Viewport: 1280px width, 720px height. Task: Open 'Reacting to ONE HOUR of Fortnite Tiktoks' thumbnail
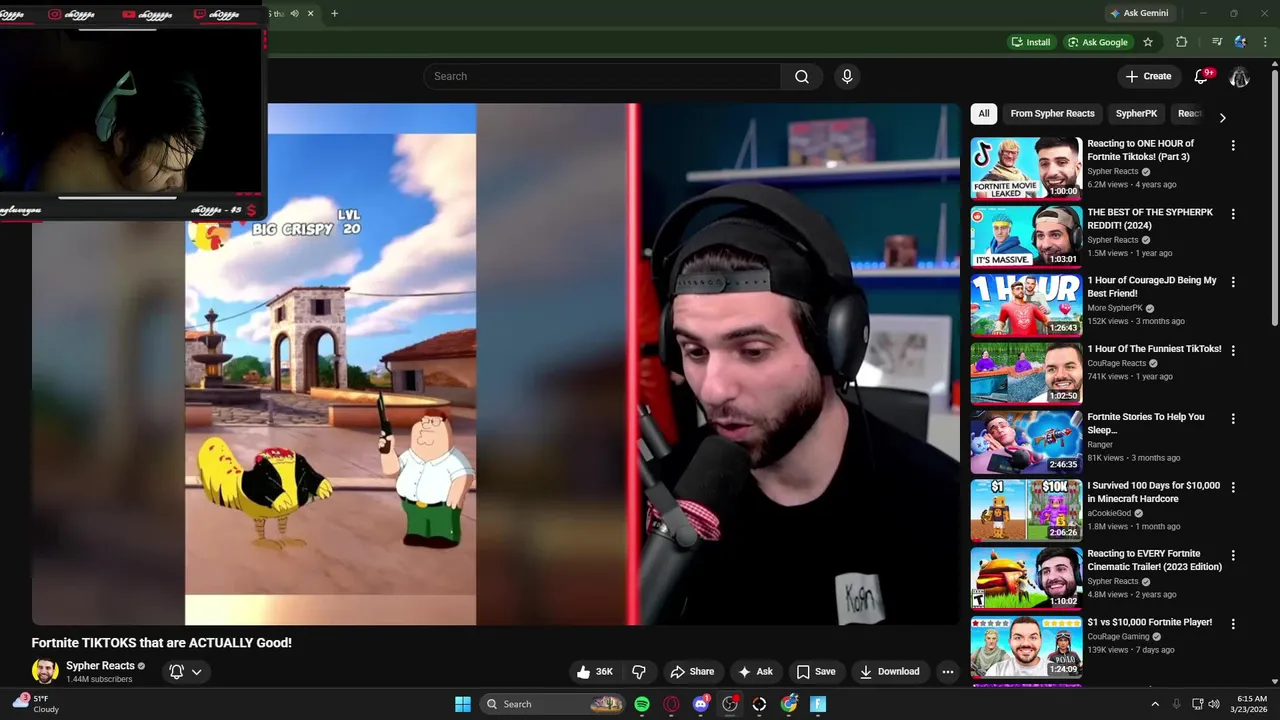[1026, 168]
